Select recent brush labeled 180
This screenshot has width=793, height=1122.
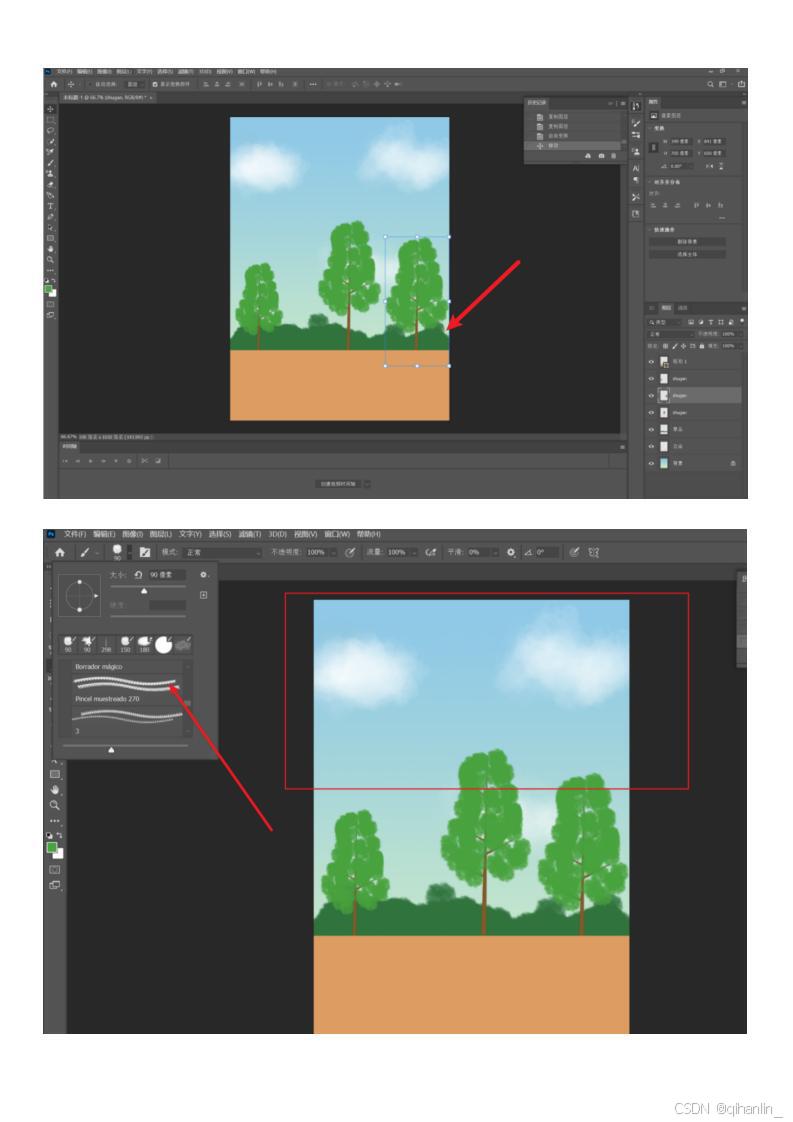pos(145,645)
